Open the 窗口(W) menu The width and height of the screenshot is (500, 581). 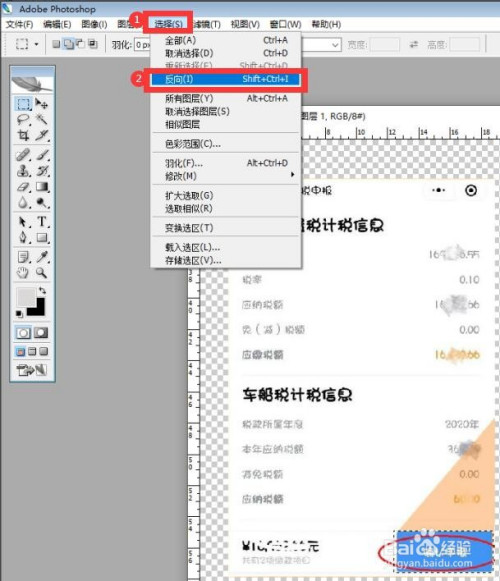pyautogui.click(x=285, y=24)
